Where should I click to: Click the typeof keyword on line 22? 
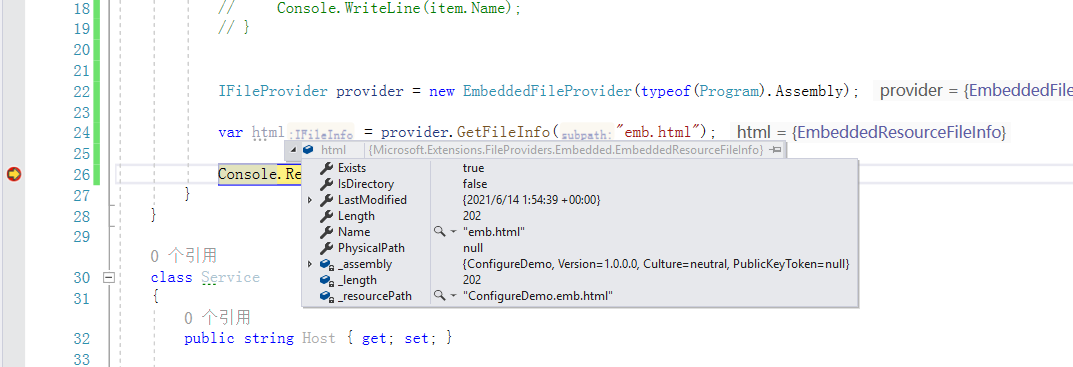pos(665,91)
